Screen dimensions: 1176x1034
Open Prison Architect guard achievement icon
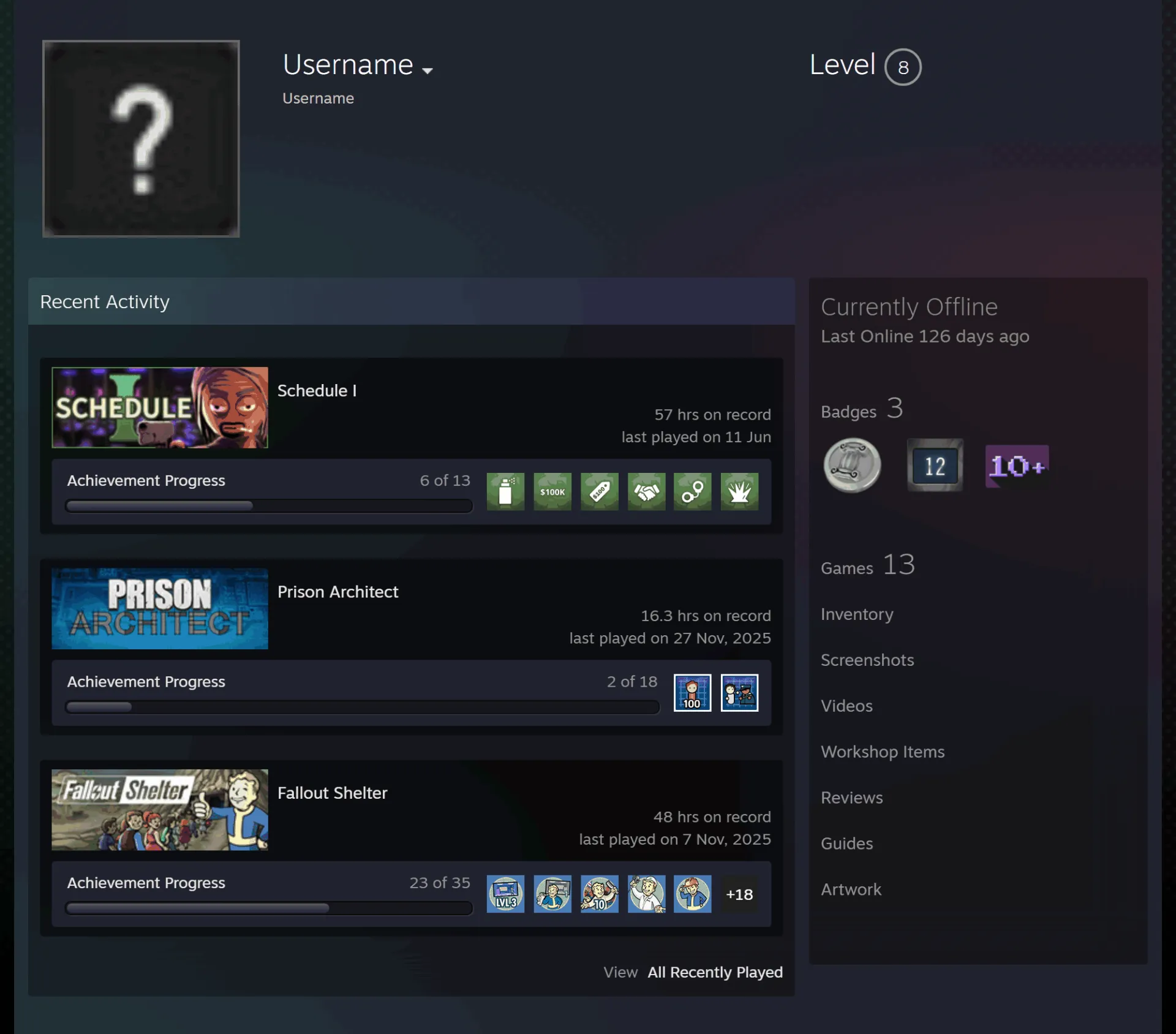739,693
